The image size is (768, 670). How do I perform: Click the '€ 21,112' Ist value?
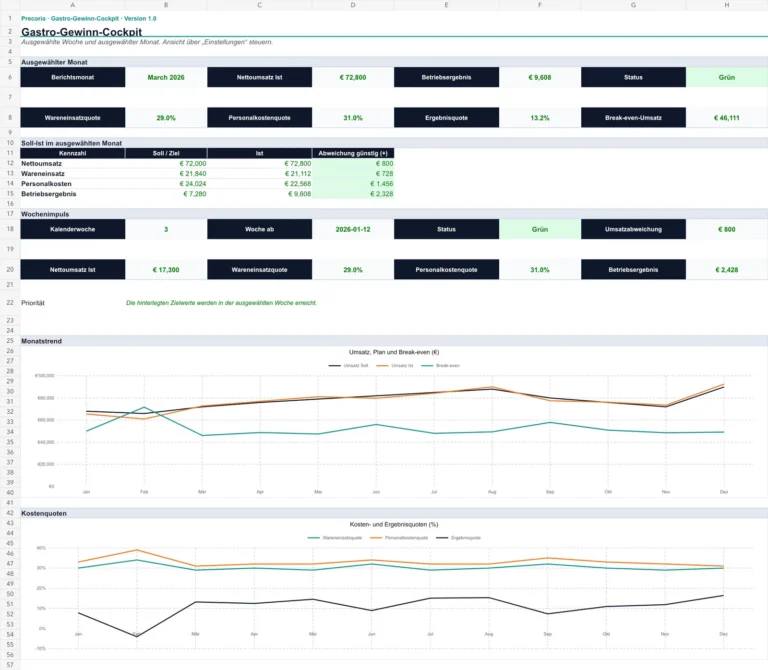tap(260, 174)
